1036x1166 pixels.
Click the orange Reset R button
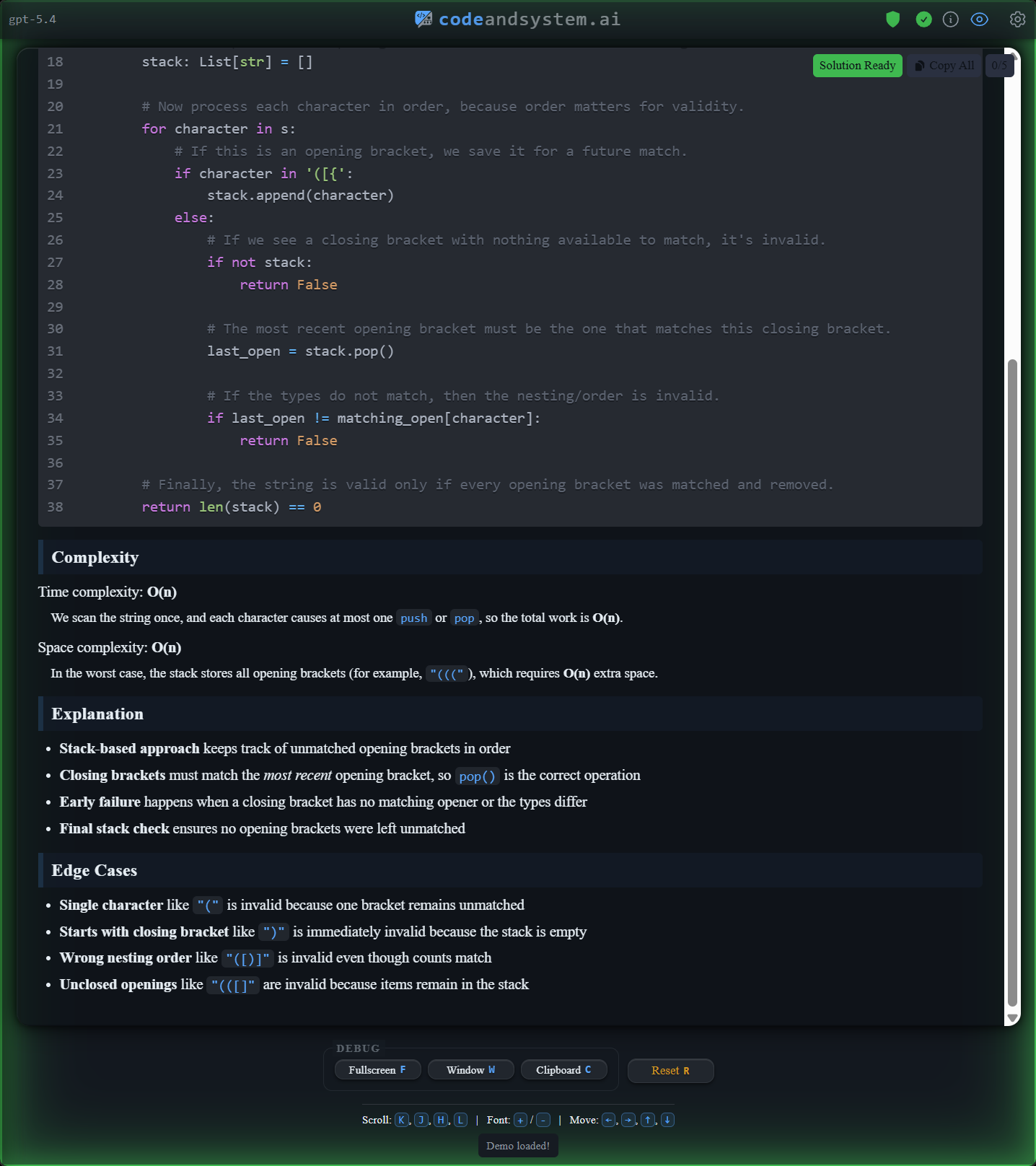coord(670,1071)
